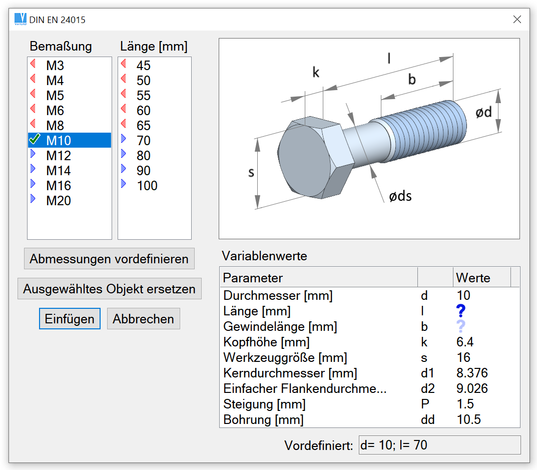Click the Vordefiniert field showing d= 10; l= 70
This screenshot has height=470, width=537.
(439, 445)
